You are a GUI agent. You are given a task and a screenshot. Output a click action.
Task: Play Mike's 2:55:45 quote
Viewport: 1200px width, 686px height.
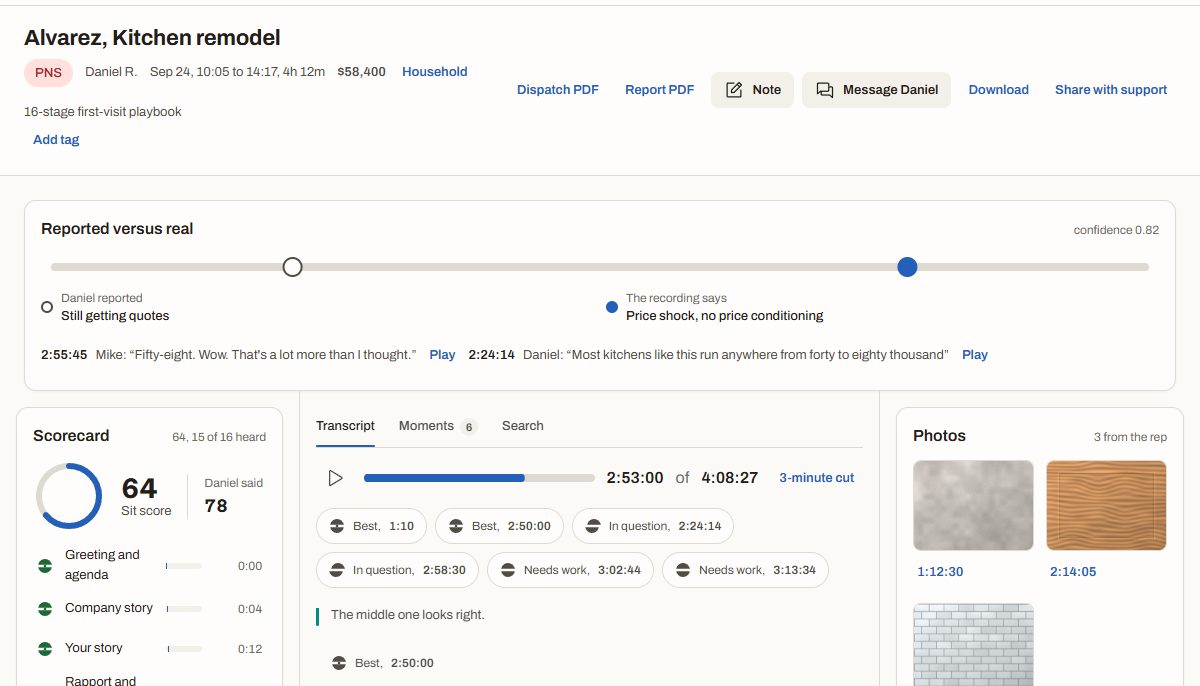442,355
